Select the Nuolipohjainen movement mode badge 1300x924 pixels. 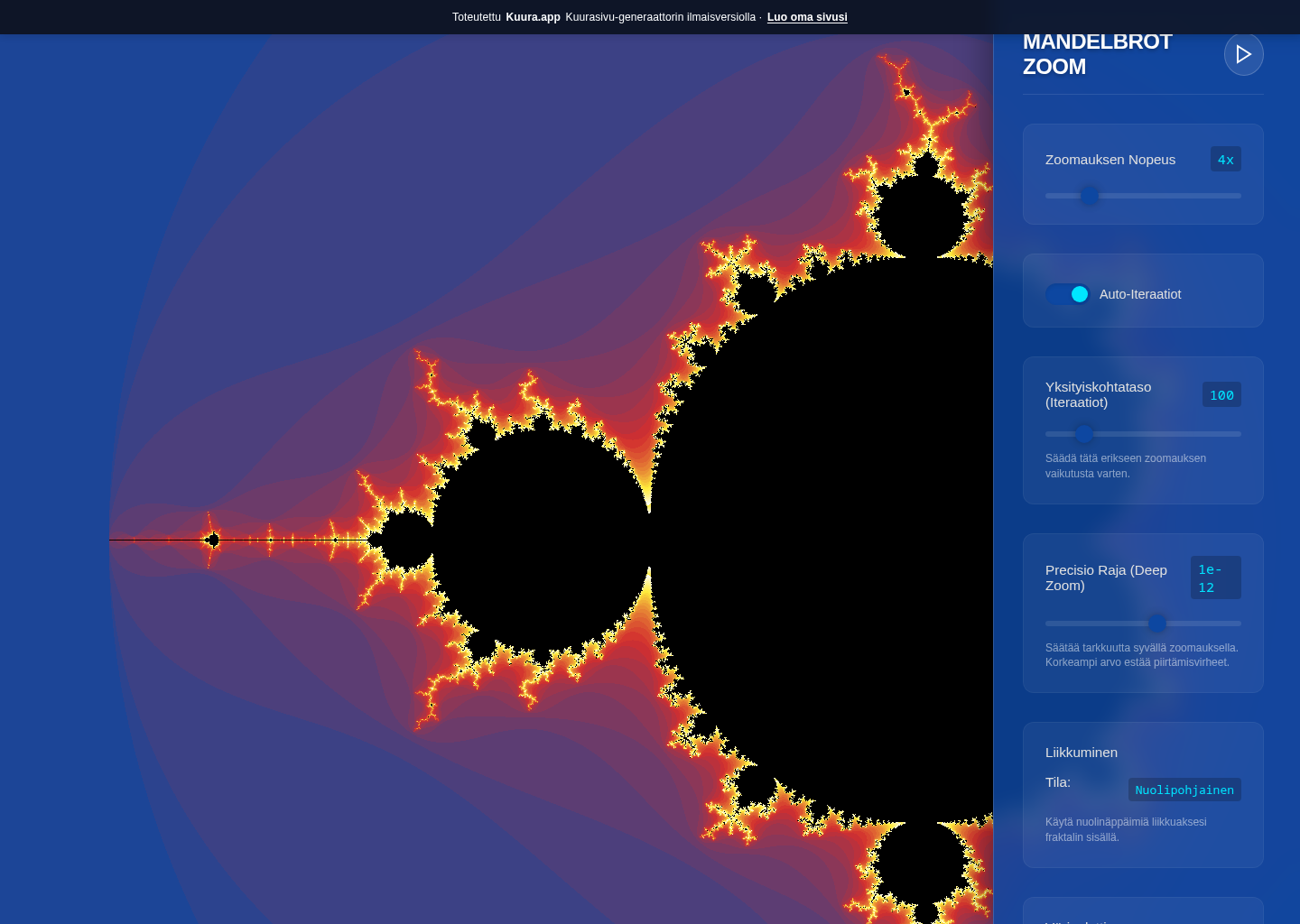tap(1184, 790)
